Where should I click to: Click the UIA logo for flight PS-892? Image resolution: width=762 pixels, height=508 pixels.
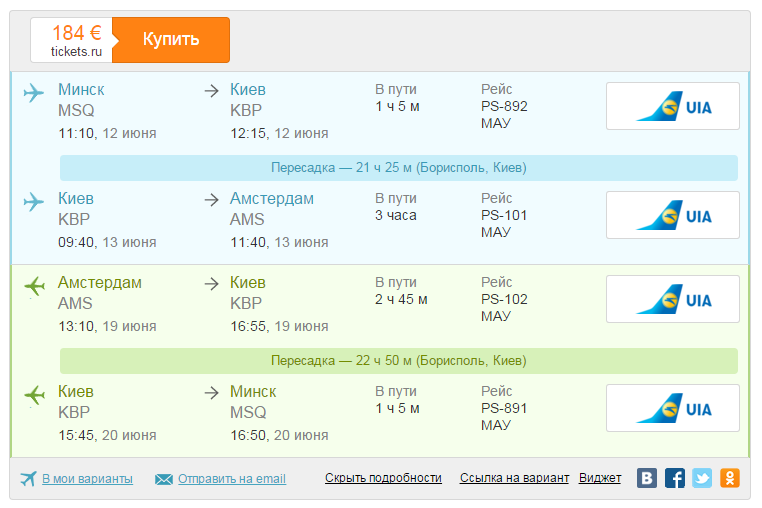coord(673,106)
